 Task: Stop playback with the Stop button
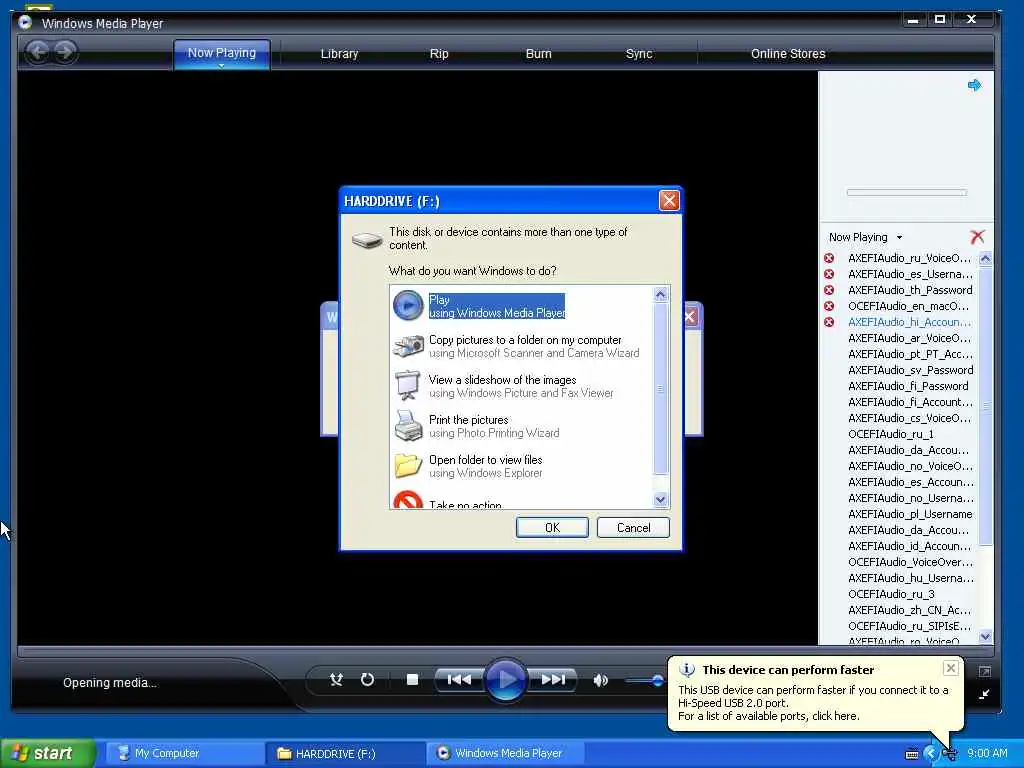pyautogui.click(x=412, y=680)
